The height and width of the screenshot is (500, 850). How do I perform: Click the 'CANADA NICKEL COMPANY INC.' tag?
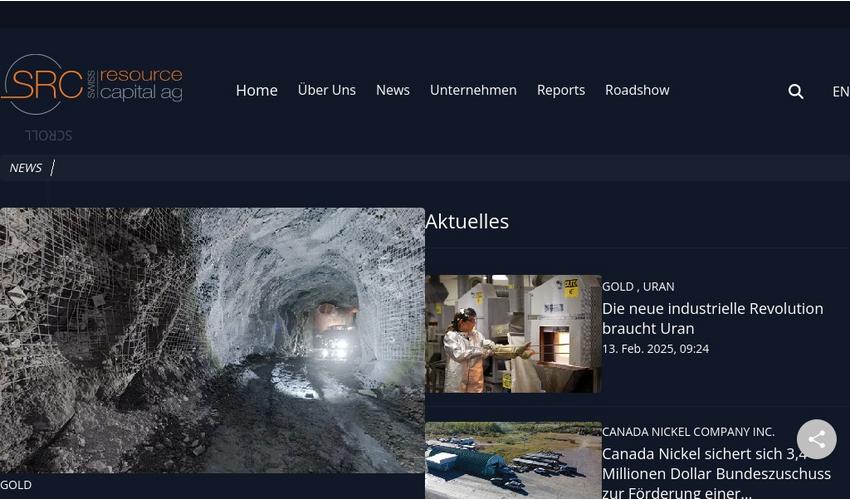688,432
